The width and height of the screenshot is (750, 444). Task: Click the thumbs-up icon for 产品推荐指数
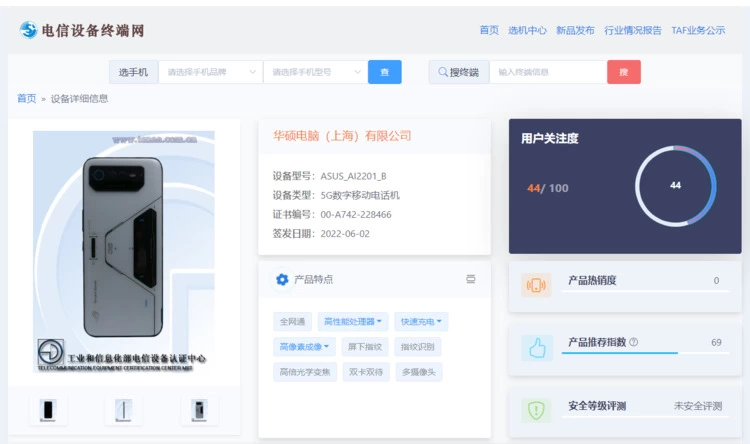(537, 348)
